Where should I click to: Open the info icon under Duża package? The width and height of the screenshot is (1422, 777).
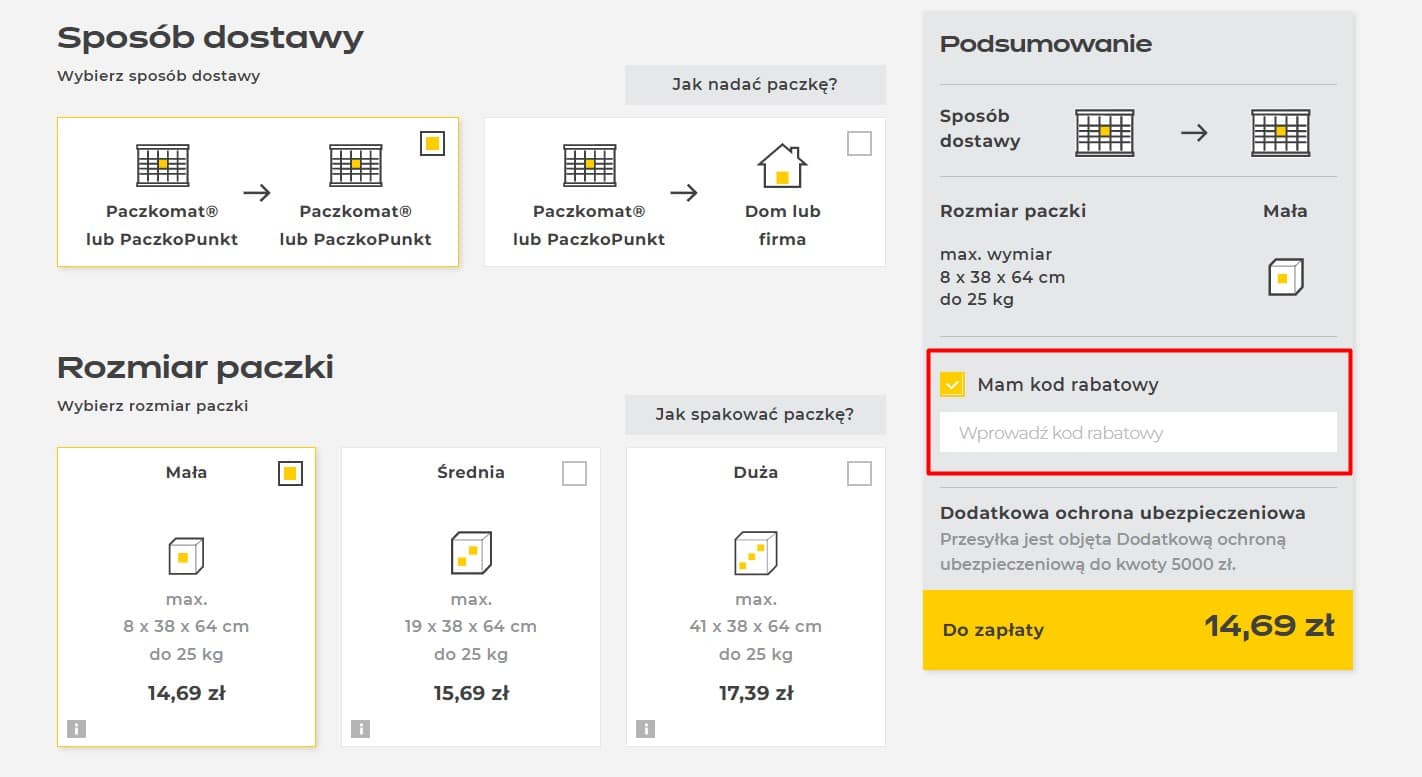pyautogui.click(x=644, y=729)
